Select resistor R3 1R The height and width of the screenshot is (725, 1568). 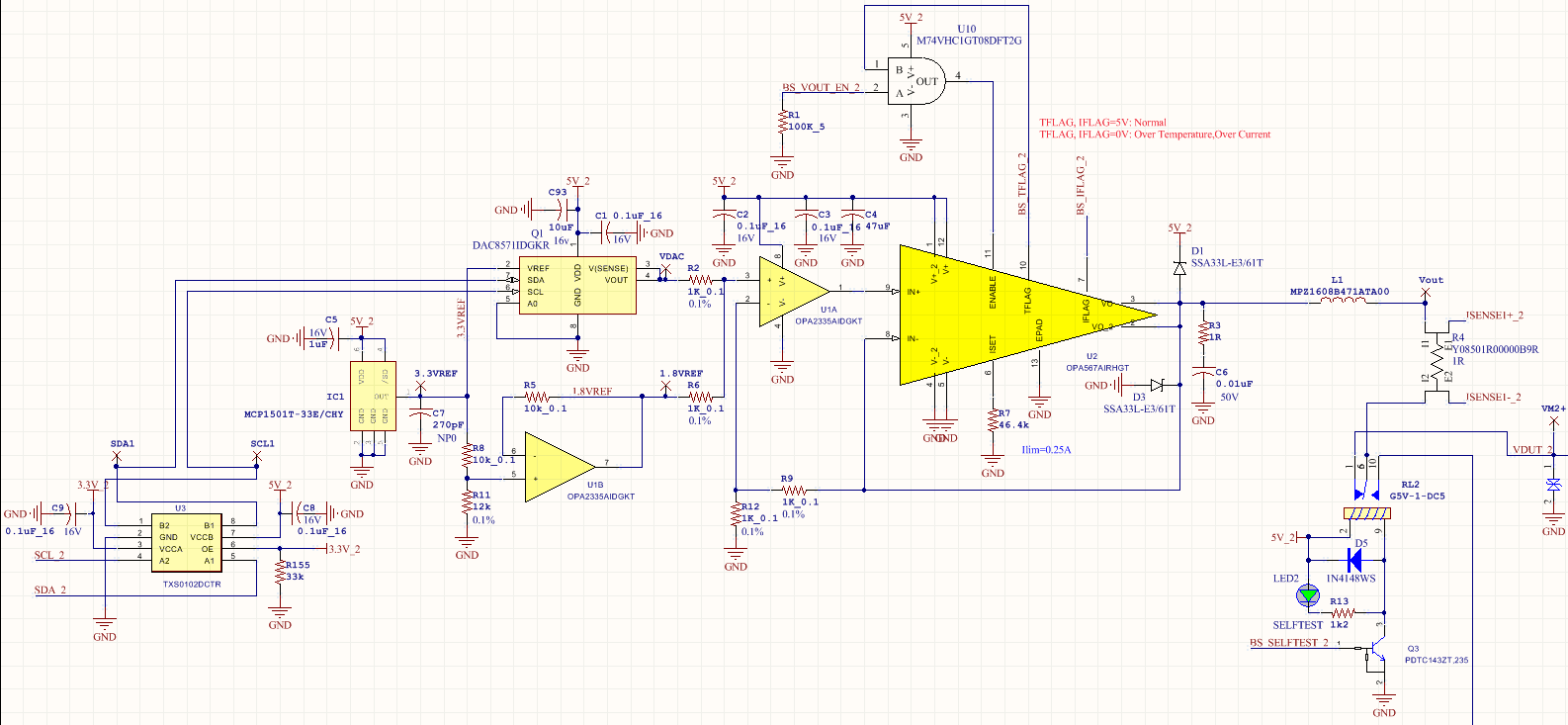[x=1203, y=331]
